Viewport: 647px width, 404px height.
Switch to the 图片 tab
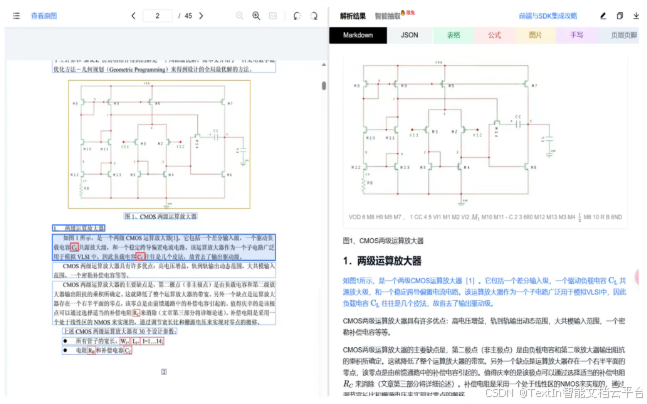535,35
